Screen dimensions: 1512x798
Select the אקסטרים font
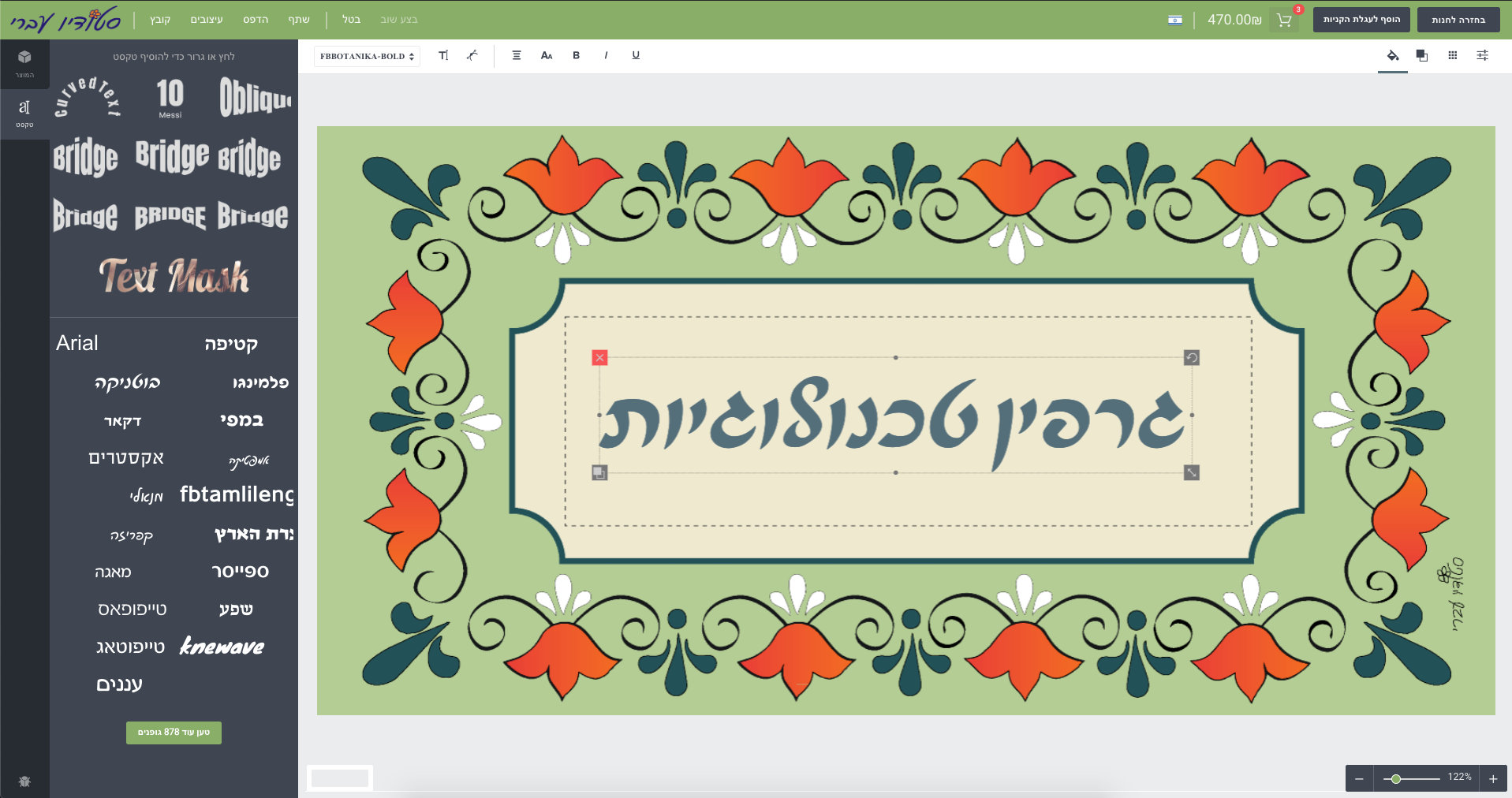[x=126, y=458]
